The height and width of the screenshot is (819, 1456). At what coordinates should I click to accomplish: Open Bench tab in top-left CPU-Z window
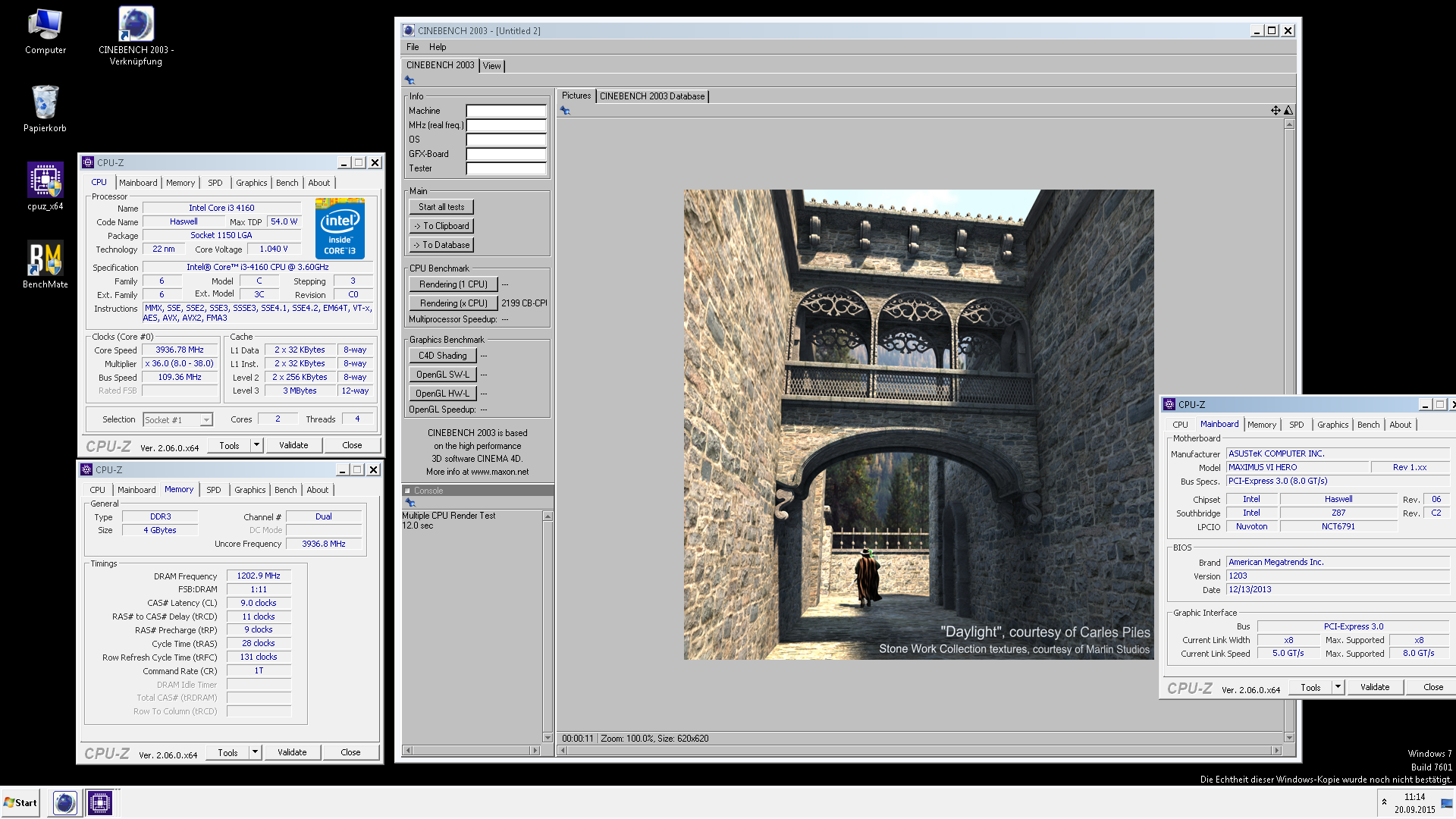287,183
